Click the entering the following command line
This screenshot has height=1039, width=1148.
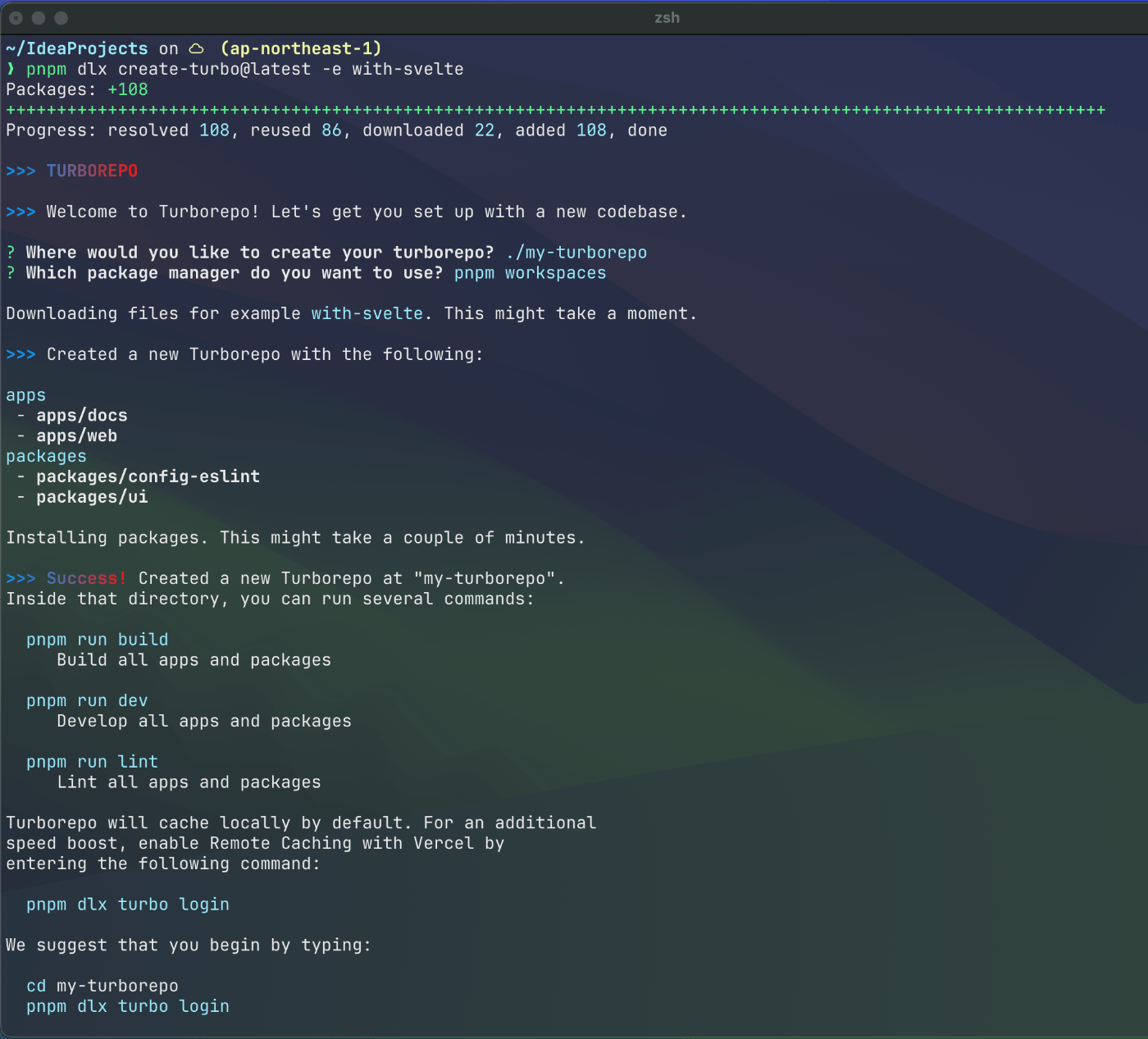163,864
